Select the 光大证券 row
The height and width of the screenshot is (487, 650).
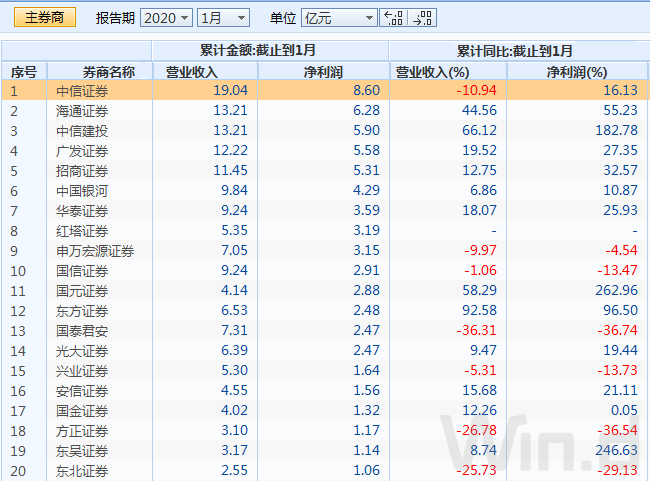[x=324, y=350]
